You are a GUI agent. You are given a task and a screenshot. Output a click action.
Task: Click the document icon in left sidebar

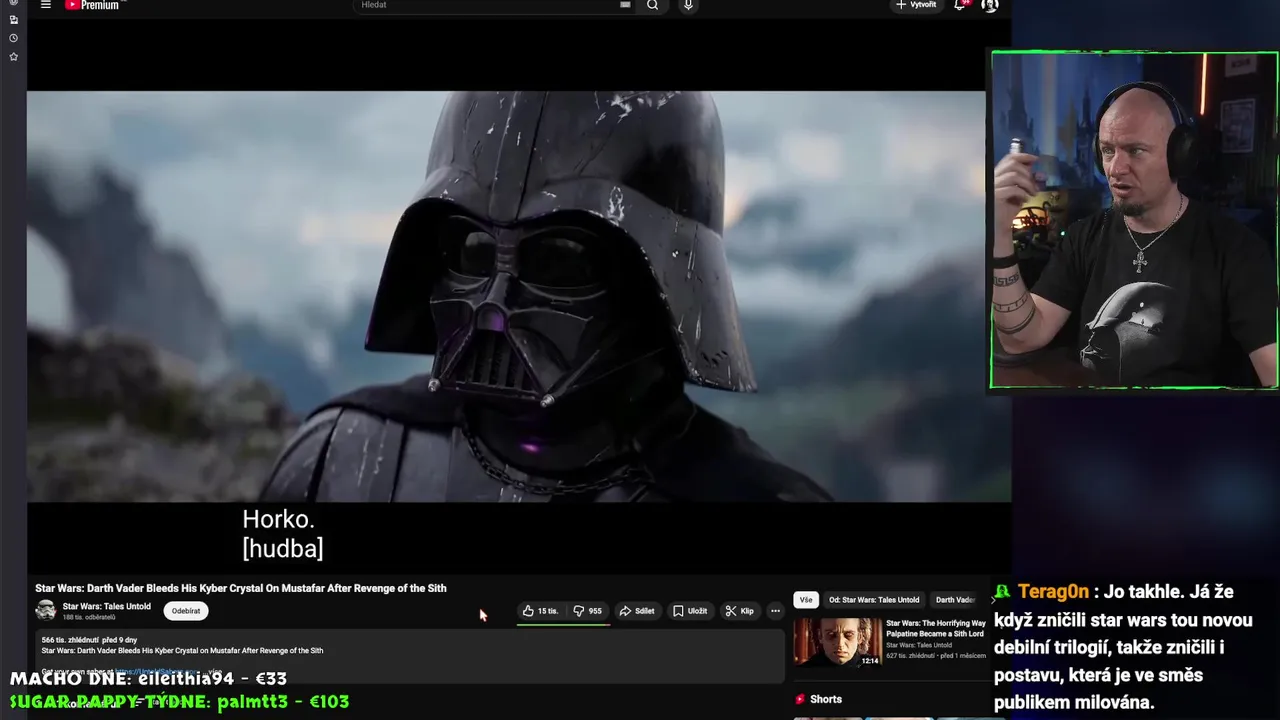click(13, 20)
